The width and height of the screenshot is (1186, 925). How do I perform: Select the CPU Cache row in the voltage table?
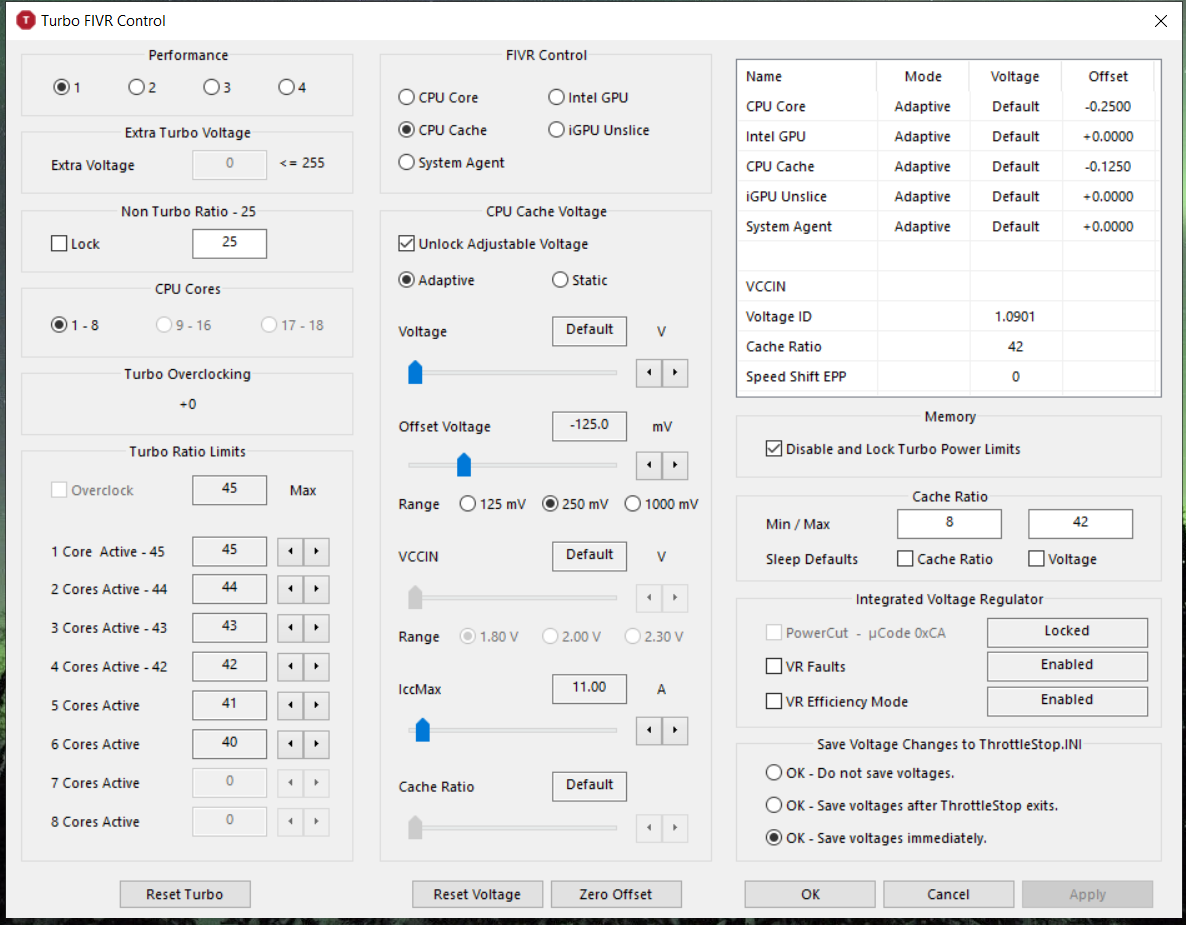[x=947, y=166]
